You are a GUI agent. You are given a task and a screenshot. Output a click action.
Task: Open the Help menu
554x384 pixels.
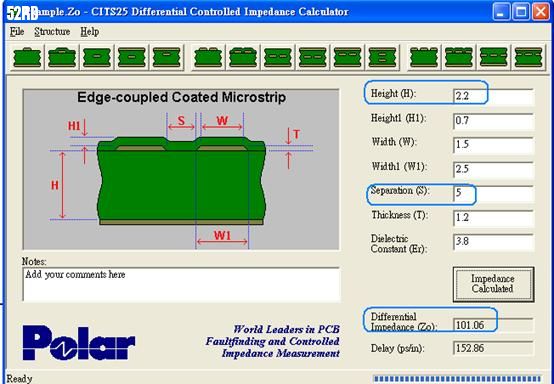pyautogui.click(x=89, y=32)
